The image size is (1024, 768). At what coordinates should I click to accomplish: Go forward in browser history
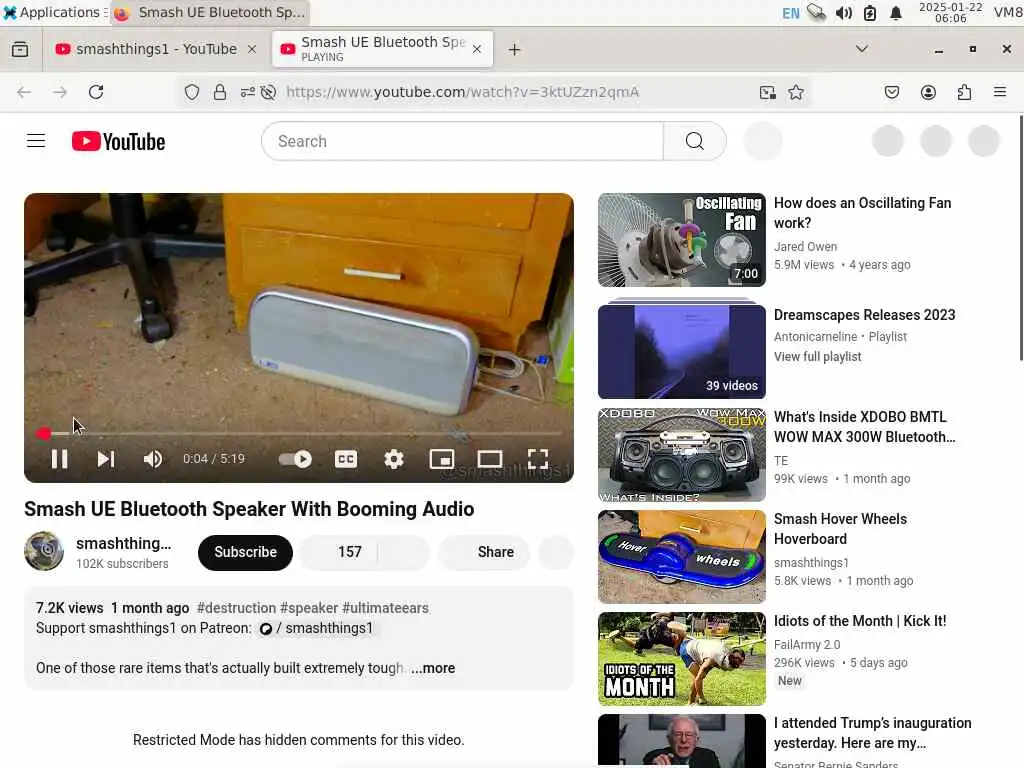pos(60,92)
